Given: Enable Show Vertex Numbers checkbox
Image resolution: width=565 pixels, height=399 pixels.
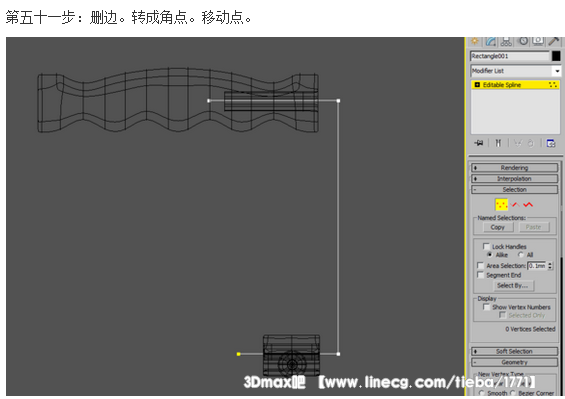Looking at the screenshot, I should (x=486, y=307).
